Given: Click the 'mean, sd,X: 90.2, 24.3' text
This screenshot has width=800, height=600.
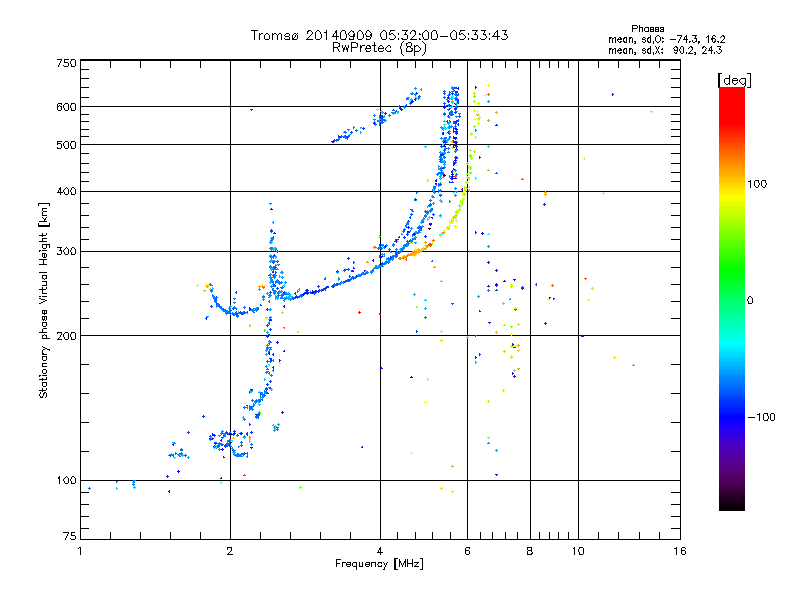Looking at the screenshot, I should pos(665,50).
